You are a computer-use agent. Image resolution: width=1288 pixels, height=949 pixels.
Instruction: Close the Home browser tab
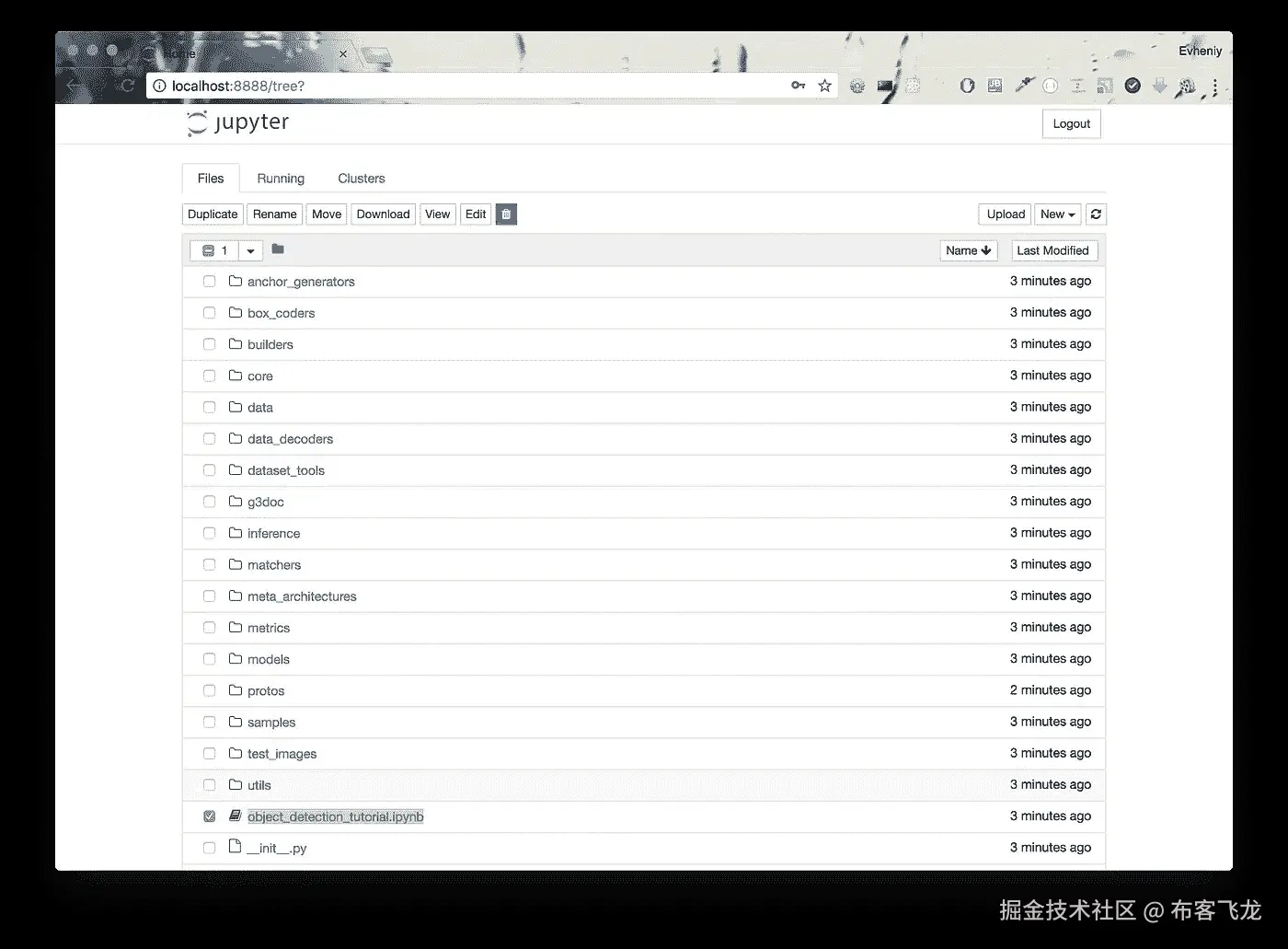tap(342, 54)
